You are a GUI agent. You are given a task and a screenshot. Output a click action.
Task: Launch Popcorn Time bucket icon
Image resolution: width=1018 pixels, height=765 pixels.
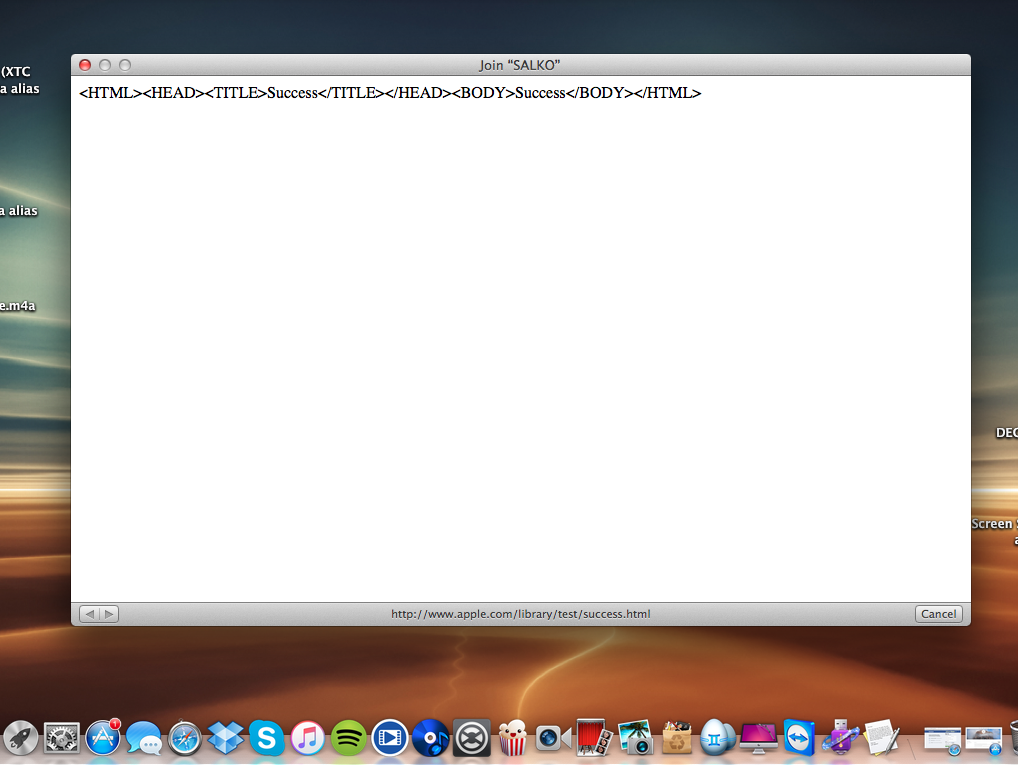(x=513, y=738)
